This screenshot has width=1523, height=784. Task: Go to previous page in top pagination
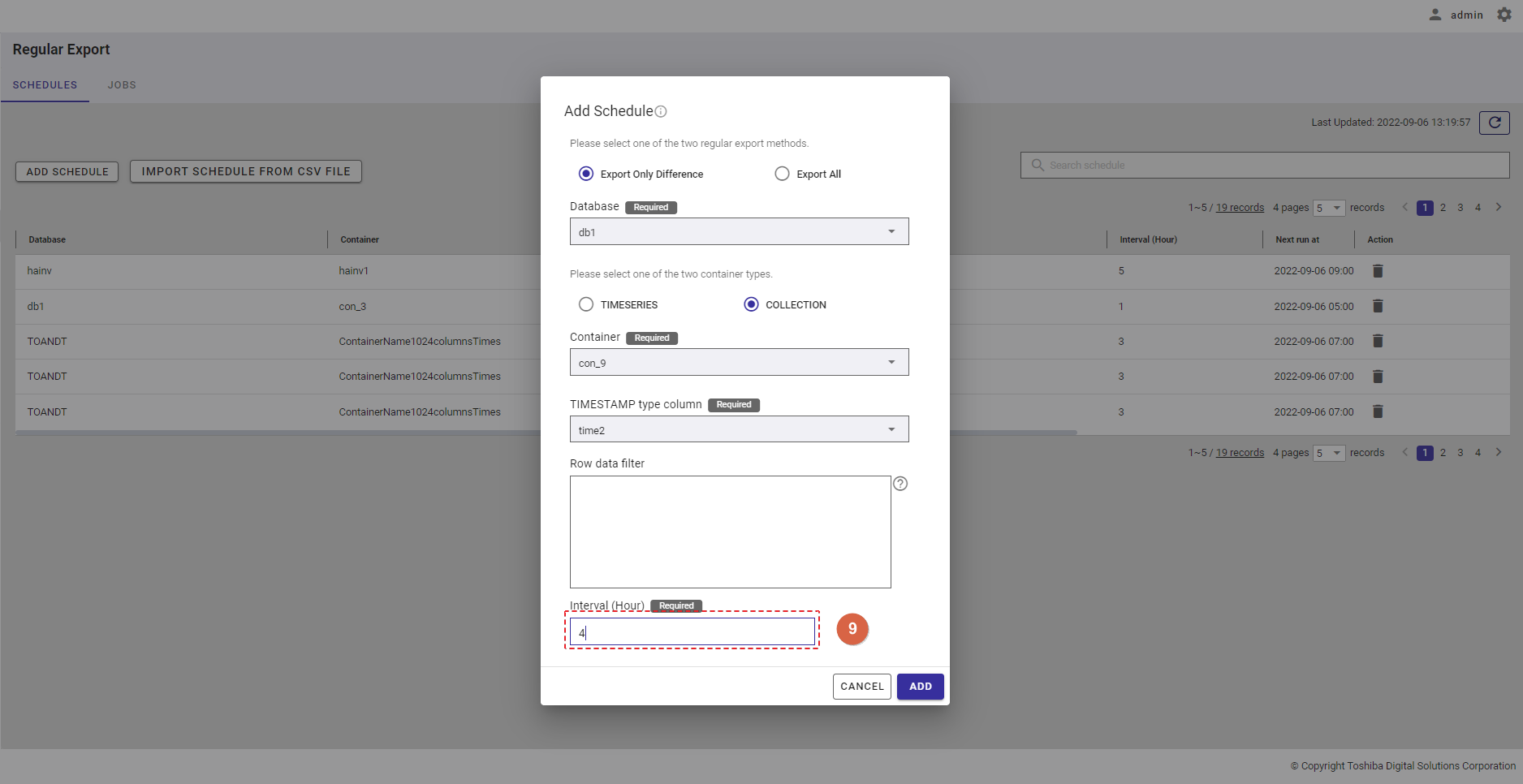click(x=1405, y=207)
